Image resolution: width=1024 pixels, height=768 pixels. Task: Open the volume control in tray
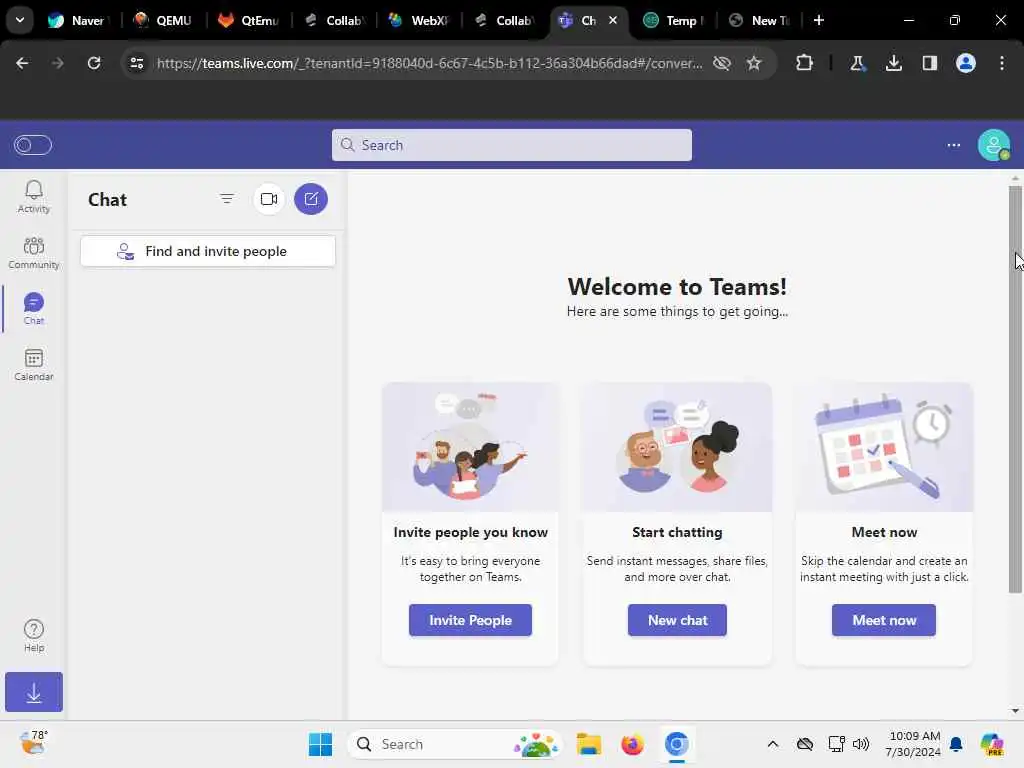[861, 744]
